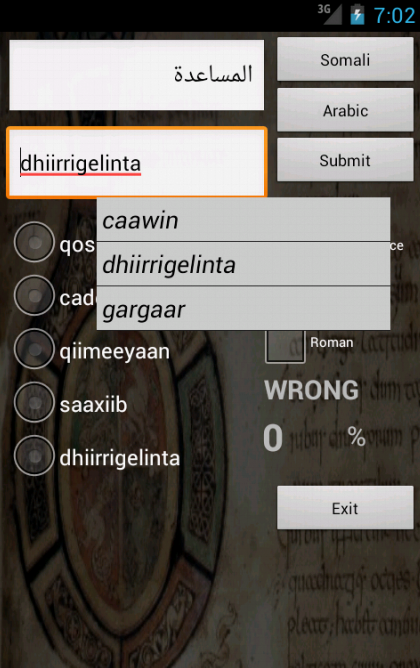Focus the answer input containing dhiirrigelinta

pos(137,162)
